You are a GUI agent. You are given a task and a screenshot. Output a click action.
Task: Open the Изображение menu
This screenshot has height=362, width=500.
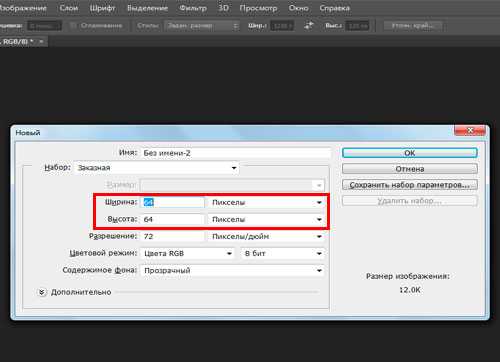click(x=23, y=8)
